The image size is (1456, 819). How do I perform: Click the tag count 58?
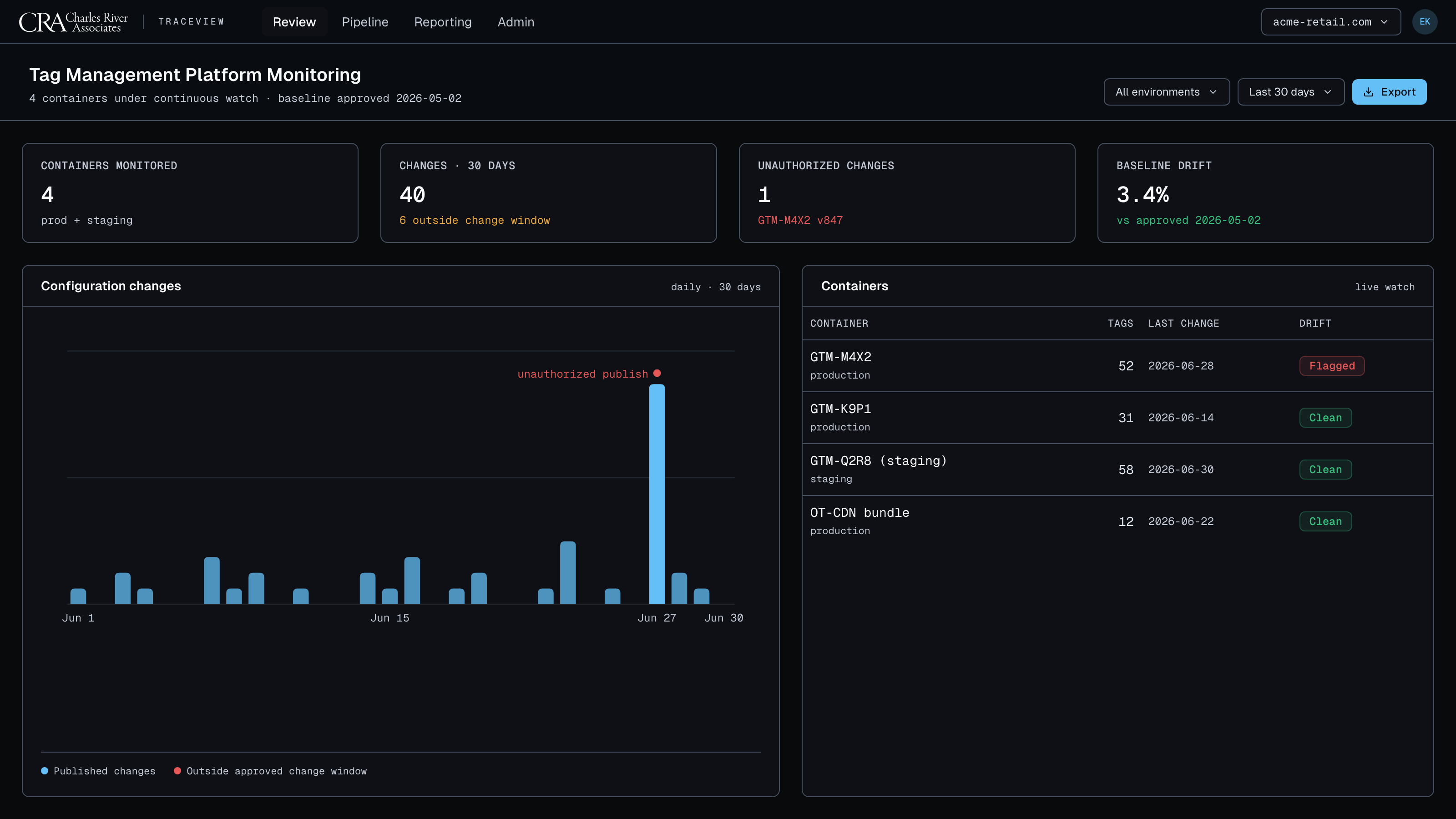[x=1126, y=470]
